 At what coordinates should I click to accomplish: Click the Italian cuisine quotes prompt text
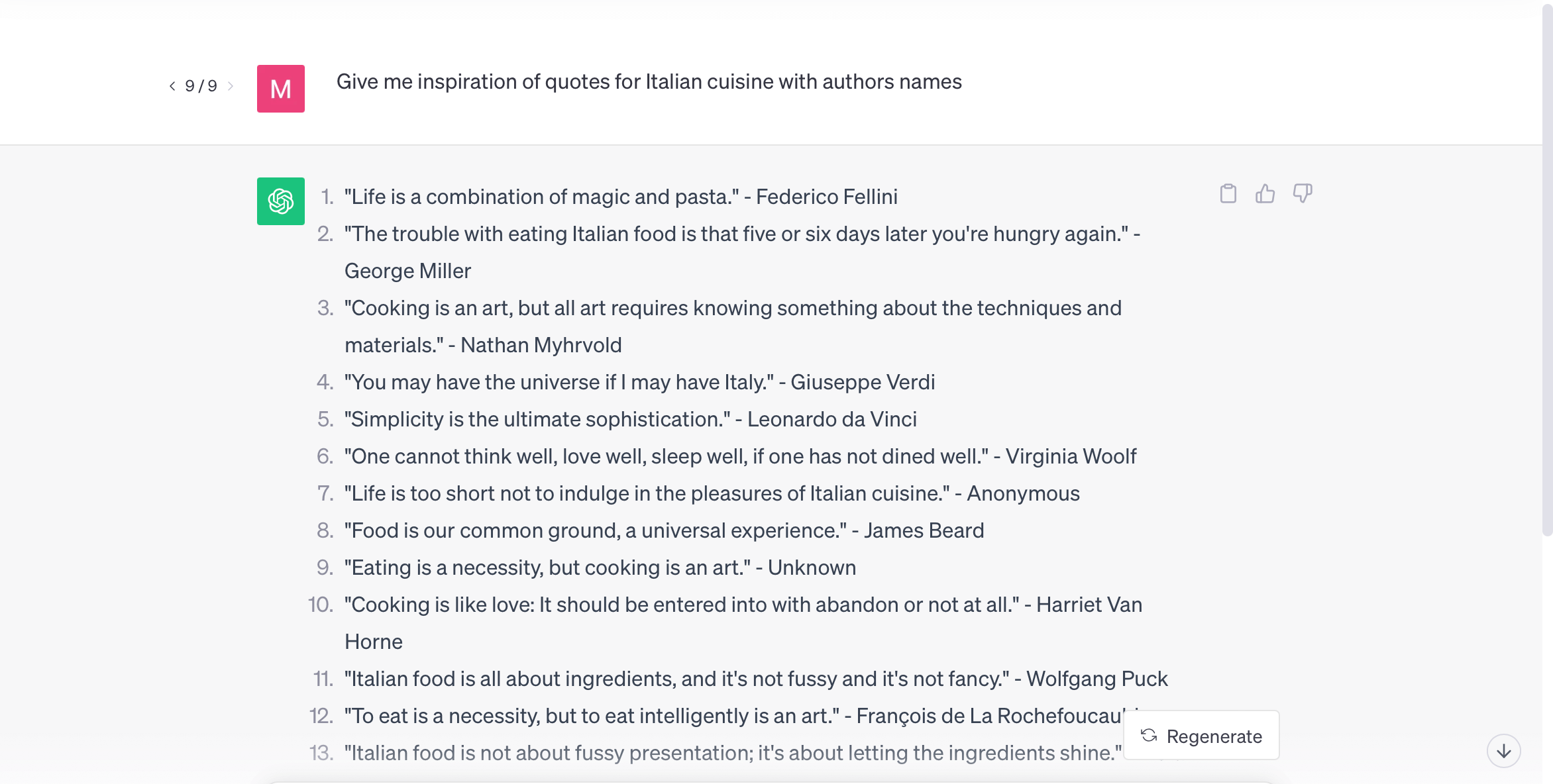649,81
